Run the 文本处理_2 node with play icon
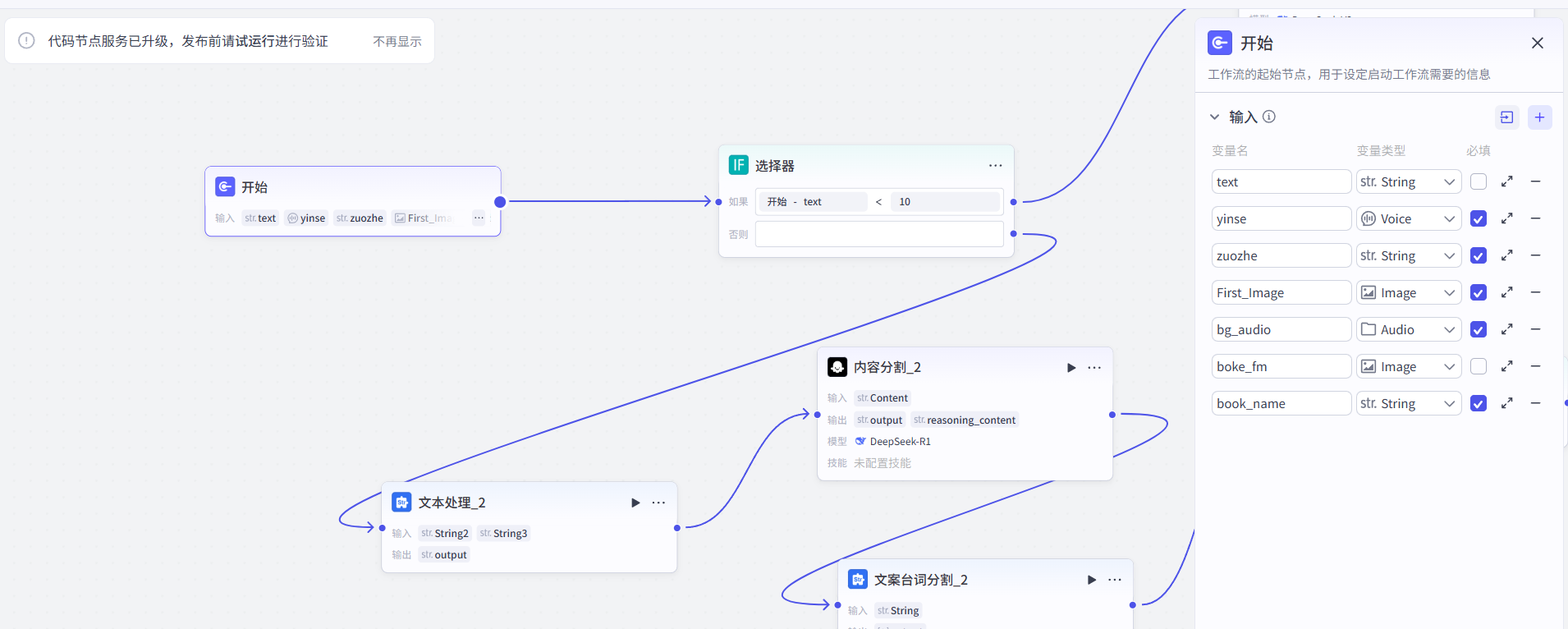This screenshot has height=629, width=1568. point(635,503)
